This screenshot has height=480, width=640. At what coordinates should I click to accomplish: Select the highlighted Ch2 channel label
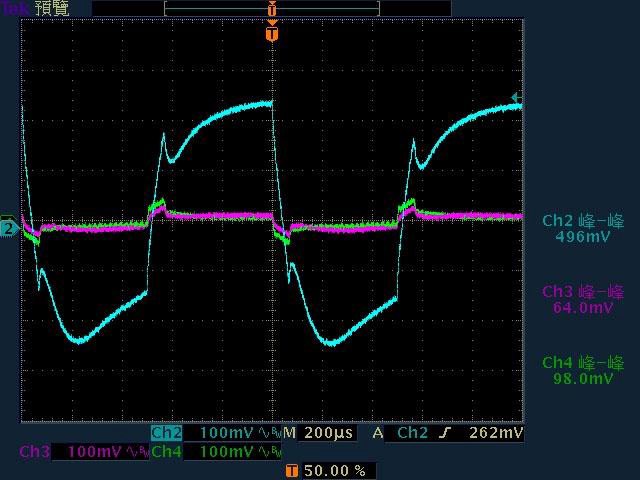pos(166,434)
